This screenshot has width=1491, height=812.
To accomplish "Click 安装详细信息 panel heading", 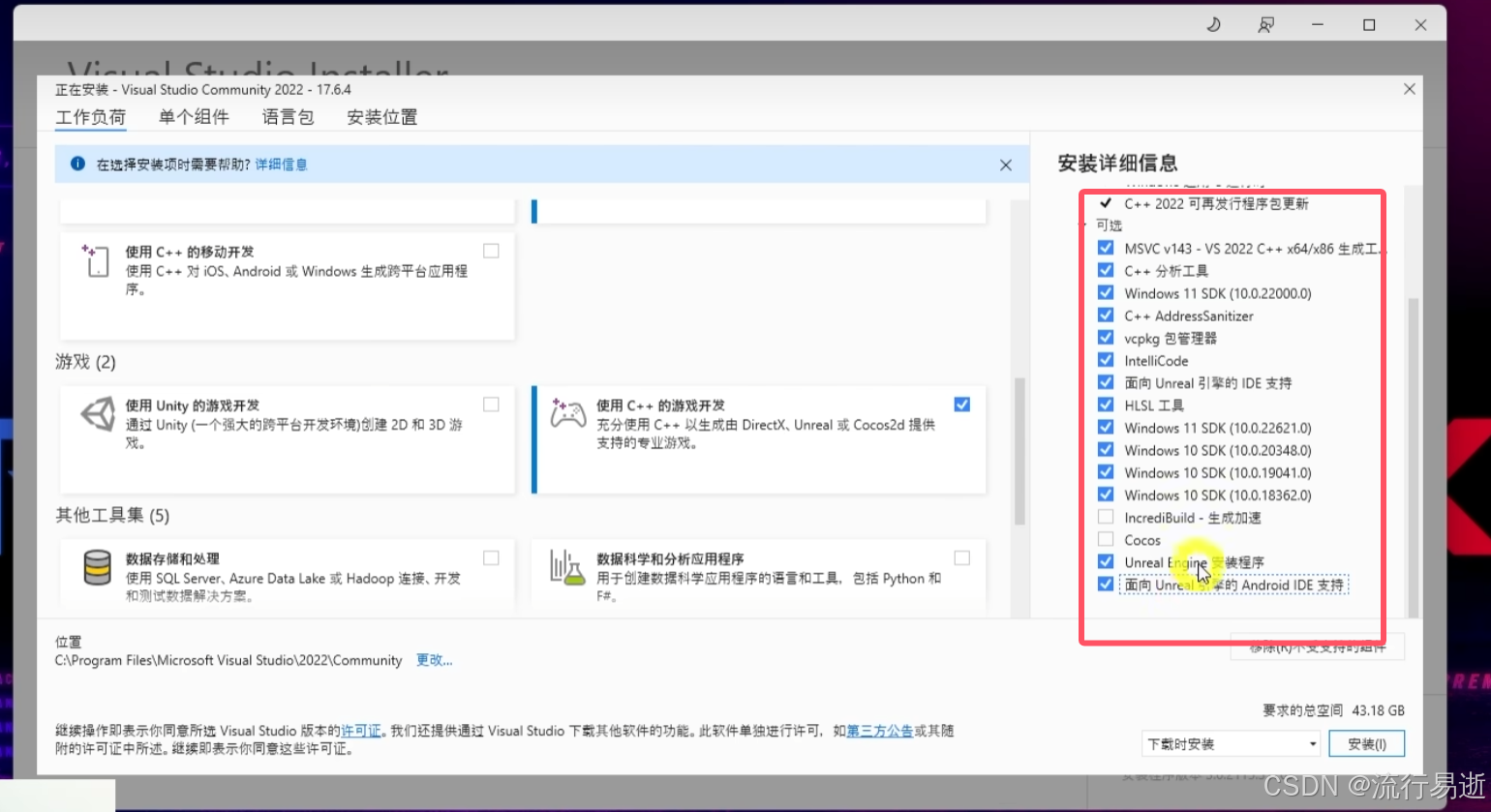I will coord(1117,163).
